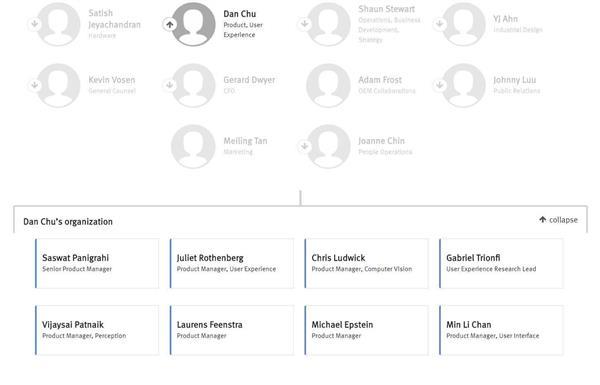600x385 pixels.
Task: Open Gabriel Trionfi's card
Action: click(501, 263)
